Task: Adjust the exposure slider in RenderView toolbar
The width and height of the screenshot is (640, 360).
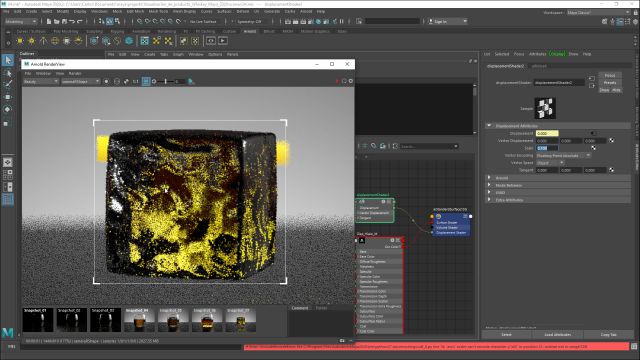Action: click(166, 82)
